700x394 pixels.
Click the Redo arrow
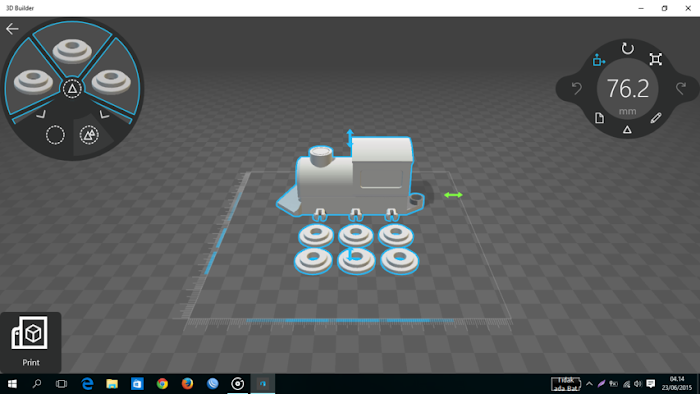(x=680, y=88)
